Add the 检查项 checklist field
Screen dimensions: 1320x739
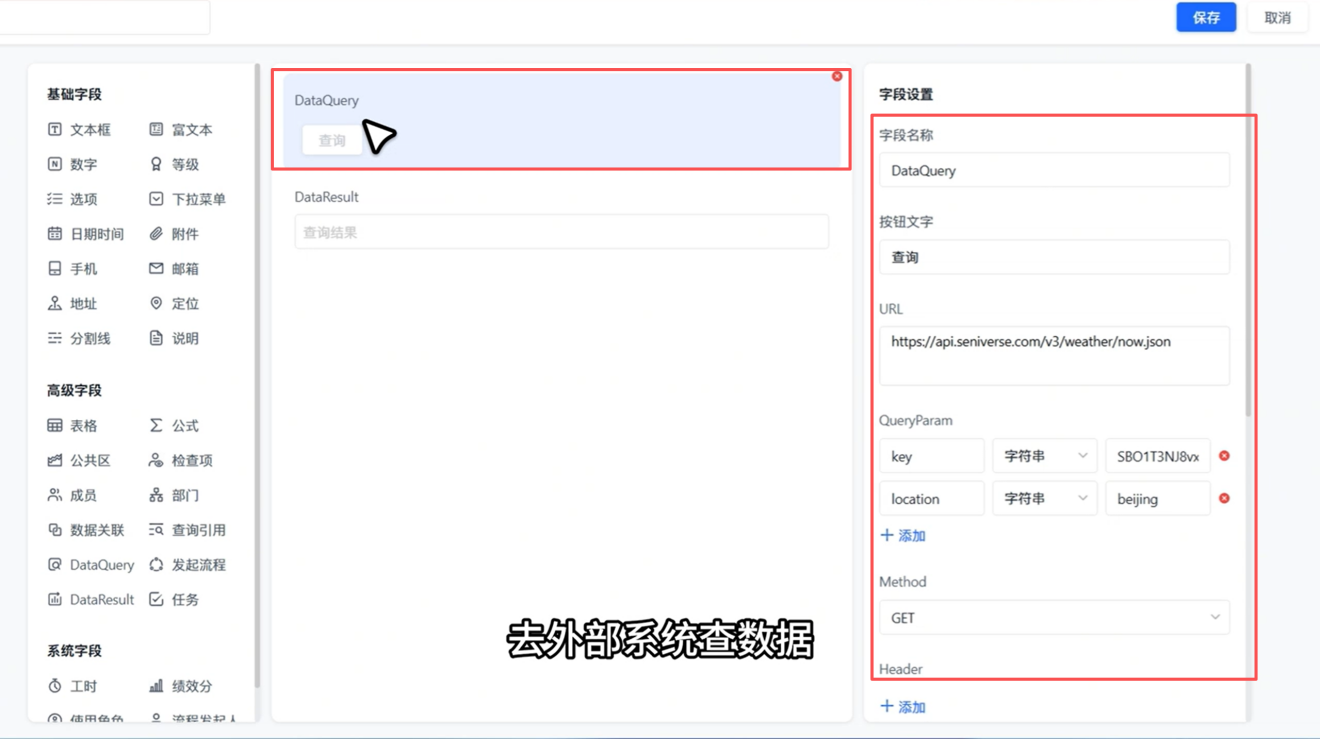click(180, 461)
